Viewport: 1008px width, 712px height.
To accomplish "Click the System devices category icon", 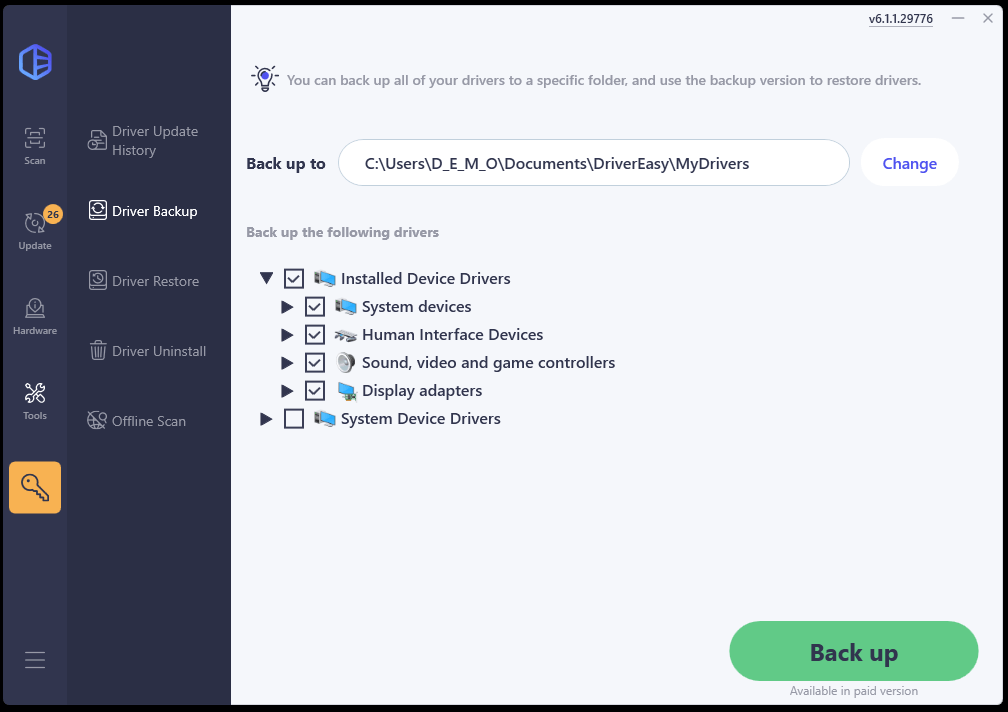I will [x=346, y=307].
